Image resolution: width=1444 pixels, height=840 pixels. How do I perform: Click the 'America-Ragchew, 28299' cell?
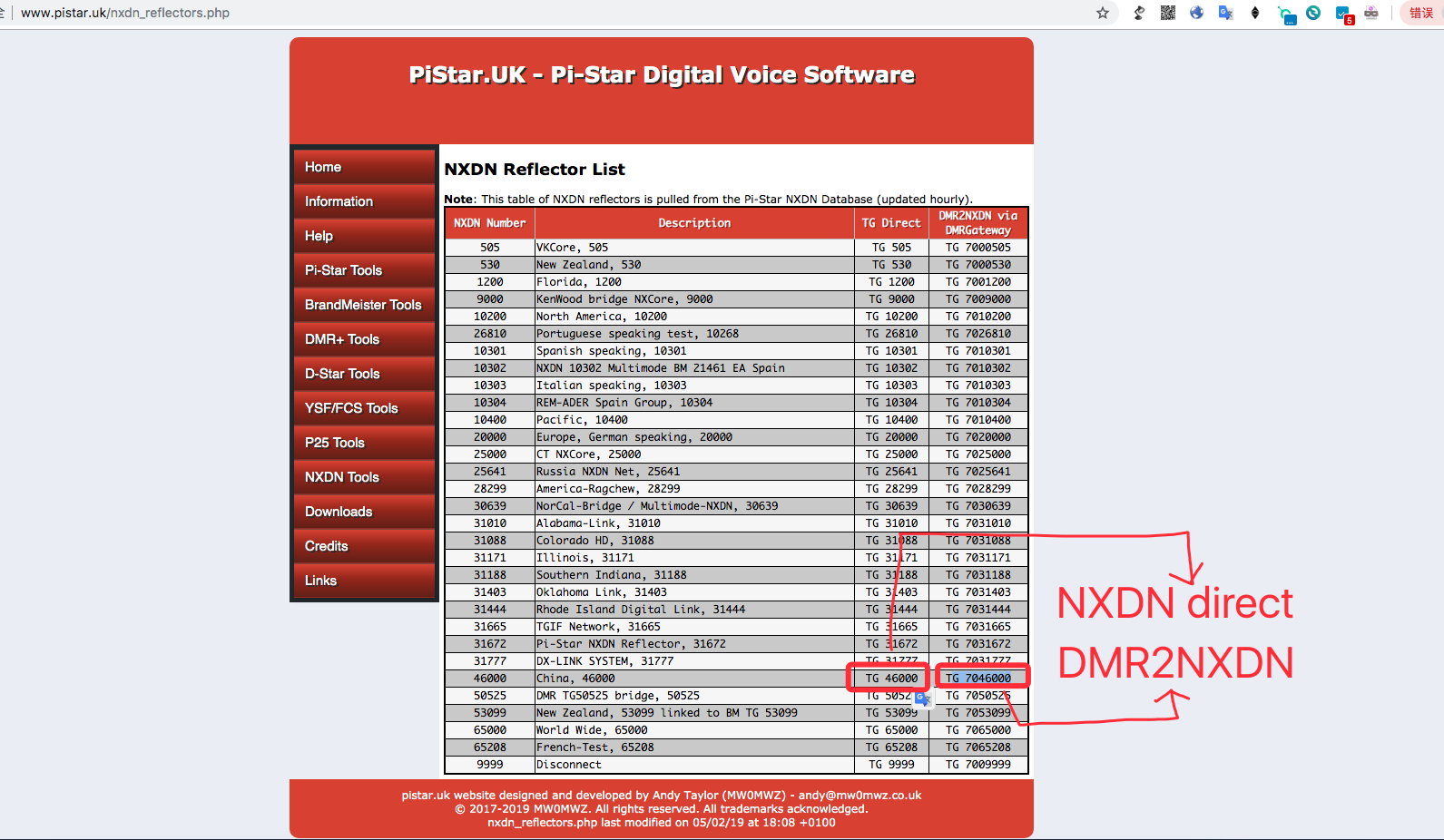tap(694, 489)
